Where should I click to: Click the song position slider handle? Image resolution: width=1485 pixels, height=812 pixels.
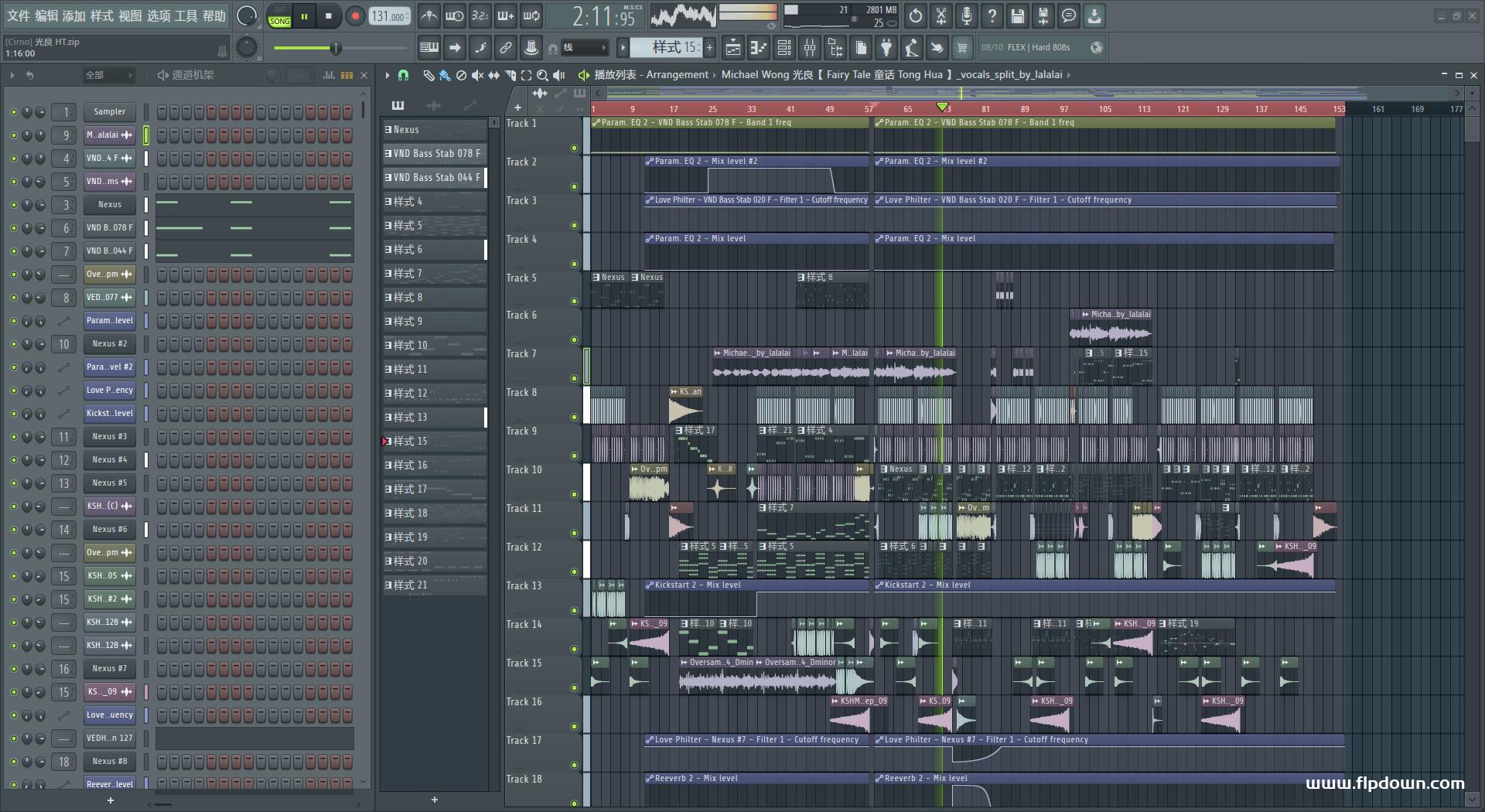[336, 49]
